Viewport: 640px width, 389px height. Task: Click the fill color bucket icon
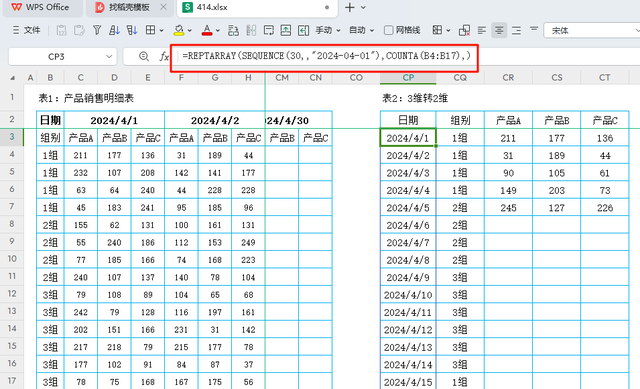pos(179,30)
